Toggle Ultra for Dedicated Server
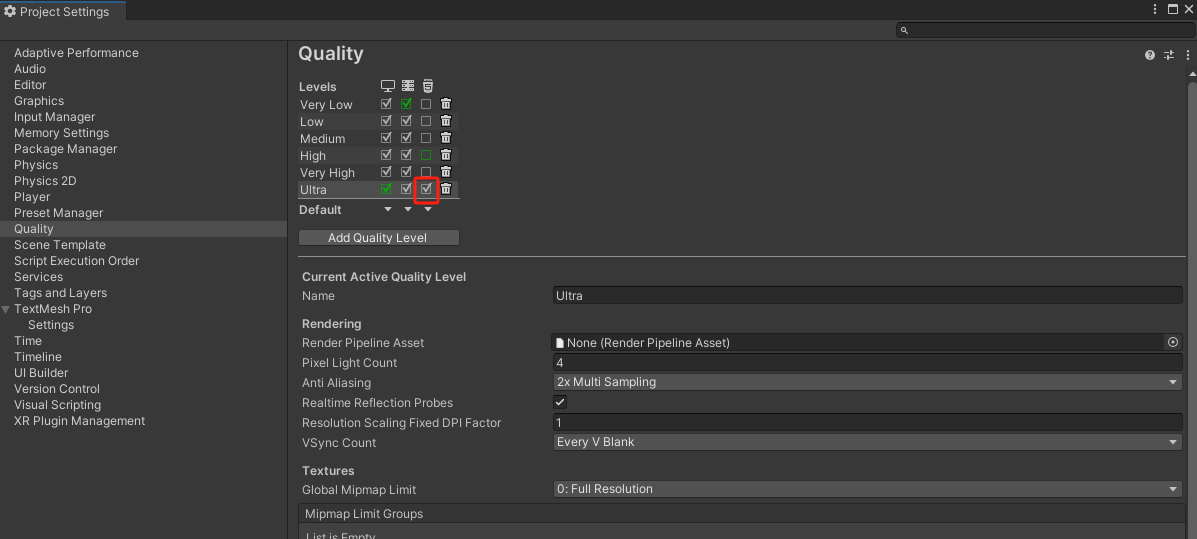The image size is (1197, 539). click(406, 189)
